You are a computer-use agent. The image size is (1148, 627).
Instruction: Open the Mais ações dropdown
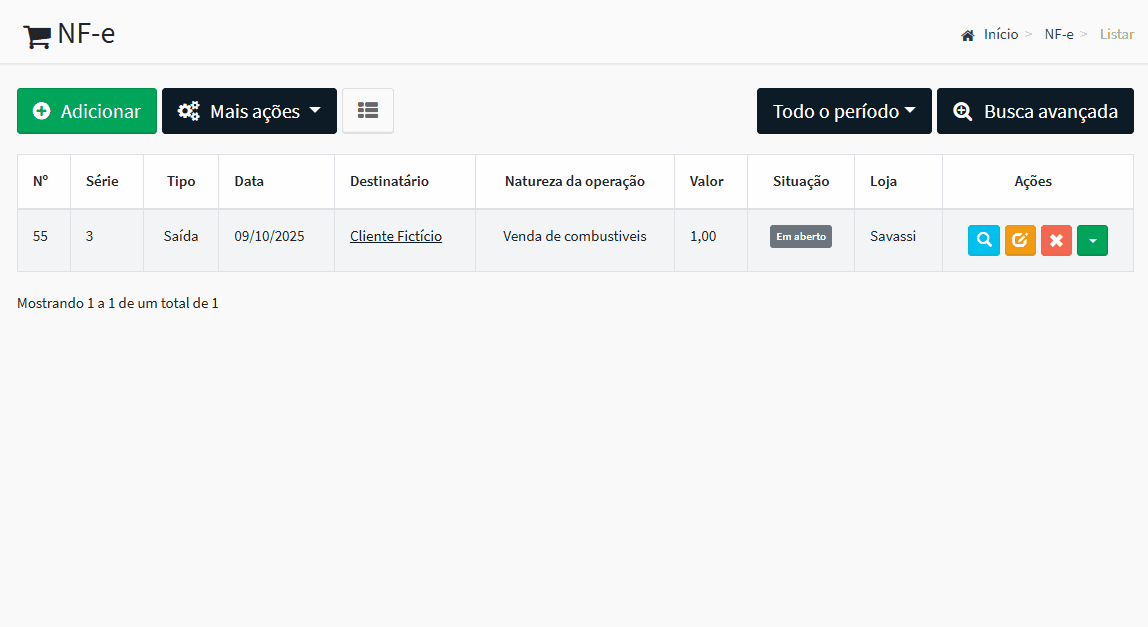pos(249,111)
